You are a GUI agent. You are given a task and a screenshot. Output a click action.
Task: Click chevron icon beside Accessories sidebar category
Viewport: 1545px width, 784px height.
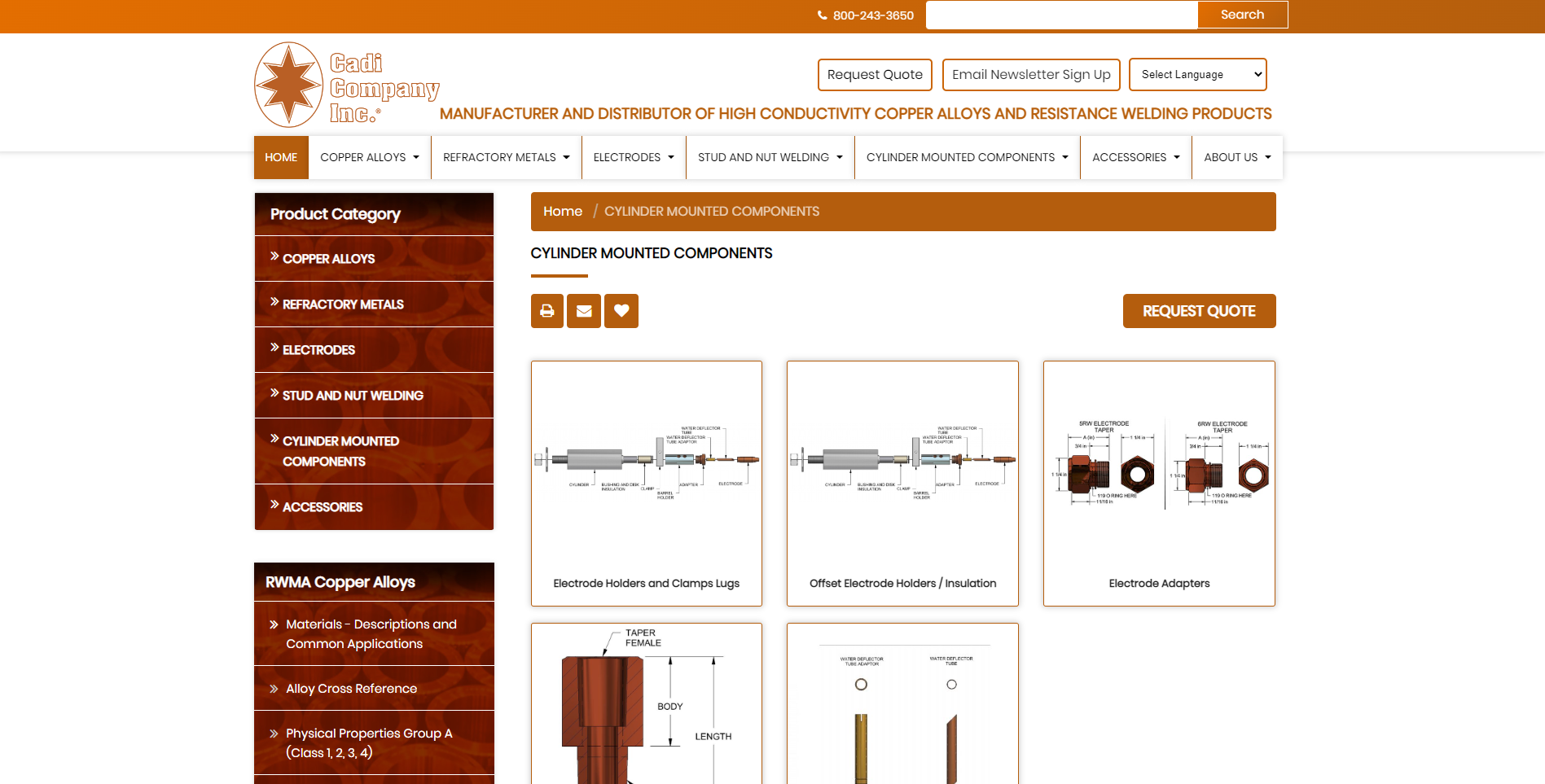(274, 505)
